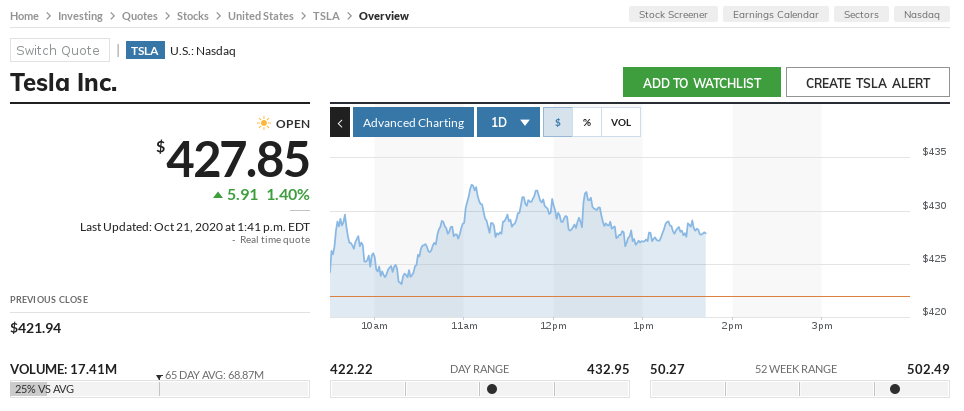Collapse chart with the left chevron button
The image size is (964, 411).
pos(340,122)
